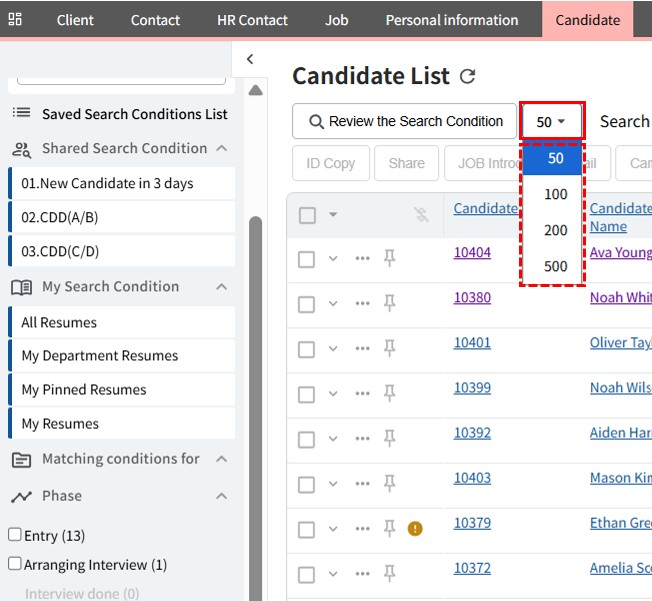Switch to the HR Contact tab
Viewport: 652px width, 601px height.
point(252,20)
